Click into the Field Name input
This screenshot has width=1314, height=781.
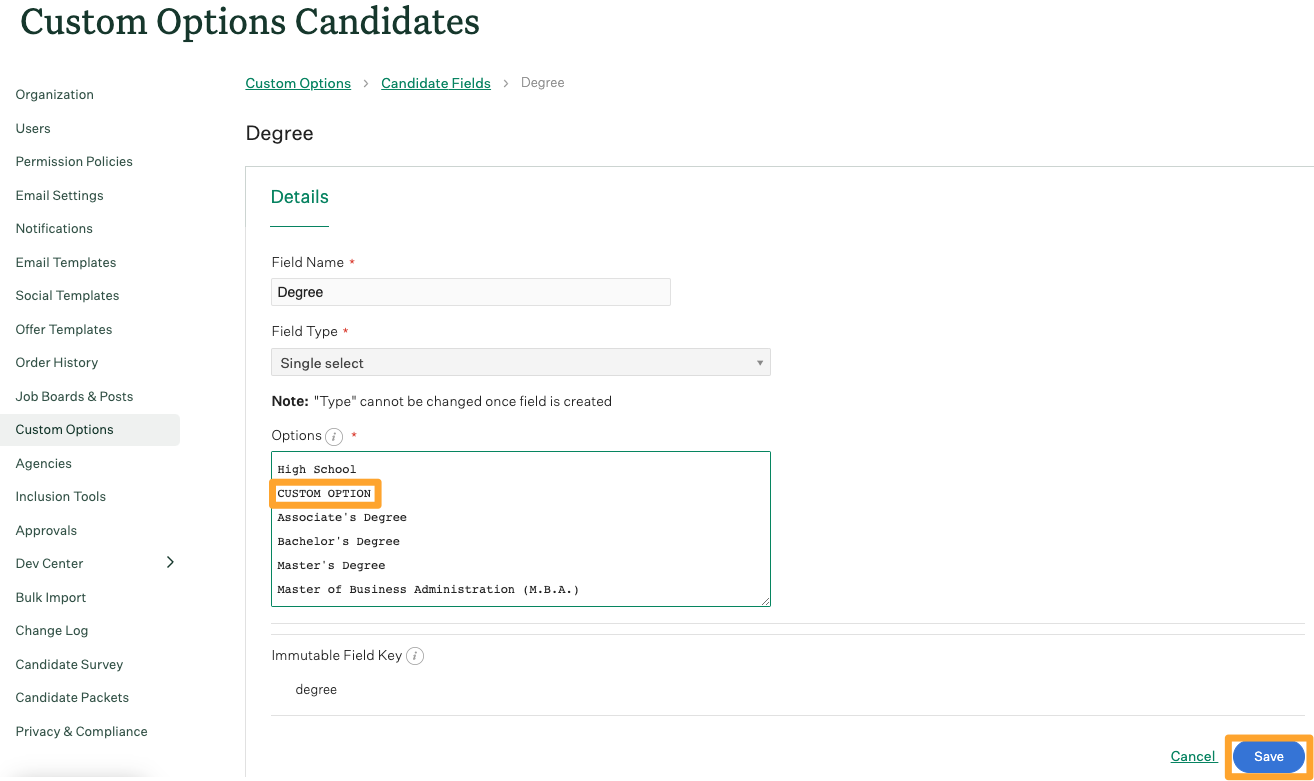click(470, 292)
